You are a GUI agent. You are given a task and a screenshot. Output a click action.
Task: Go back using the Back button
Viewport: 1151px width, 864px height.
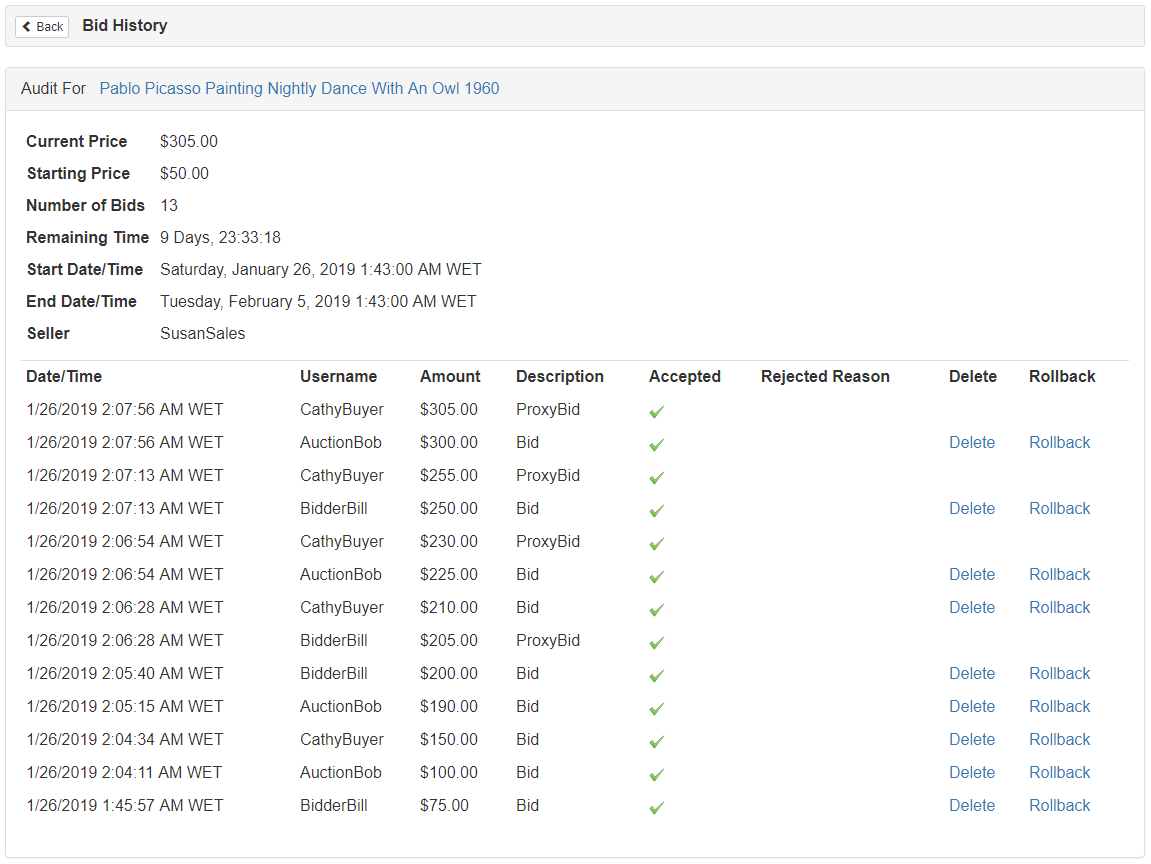[42, 27]
